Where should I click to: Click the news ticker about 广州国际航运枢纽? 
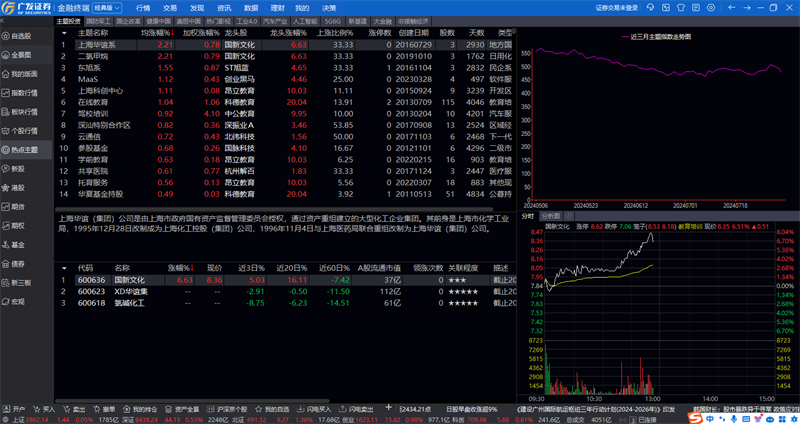596,409
